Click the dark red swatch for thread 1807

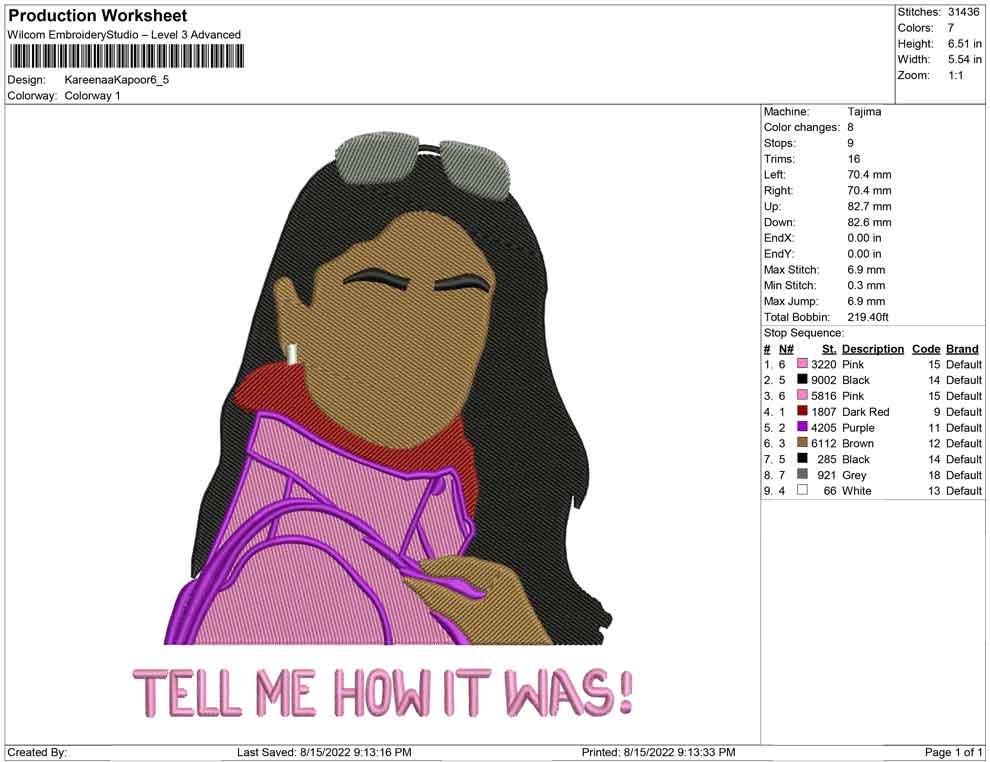(x=802, y=411)
